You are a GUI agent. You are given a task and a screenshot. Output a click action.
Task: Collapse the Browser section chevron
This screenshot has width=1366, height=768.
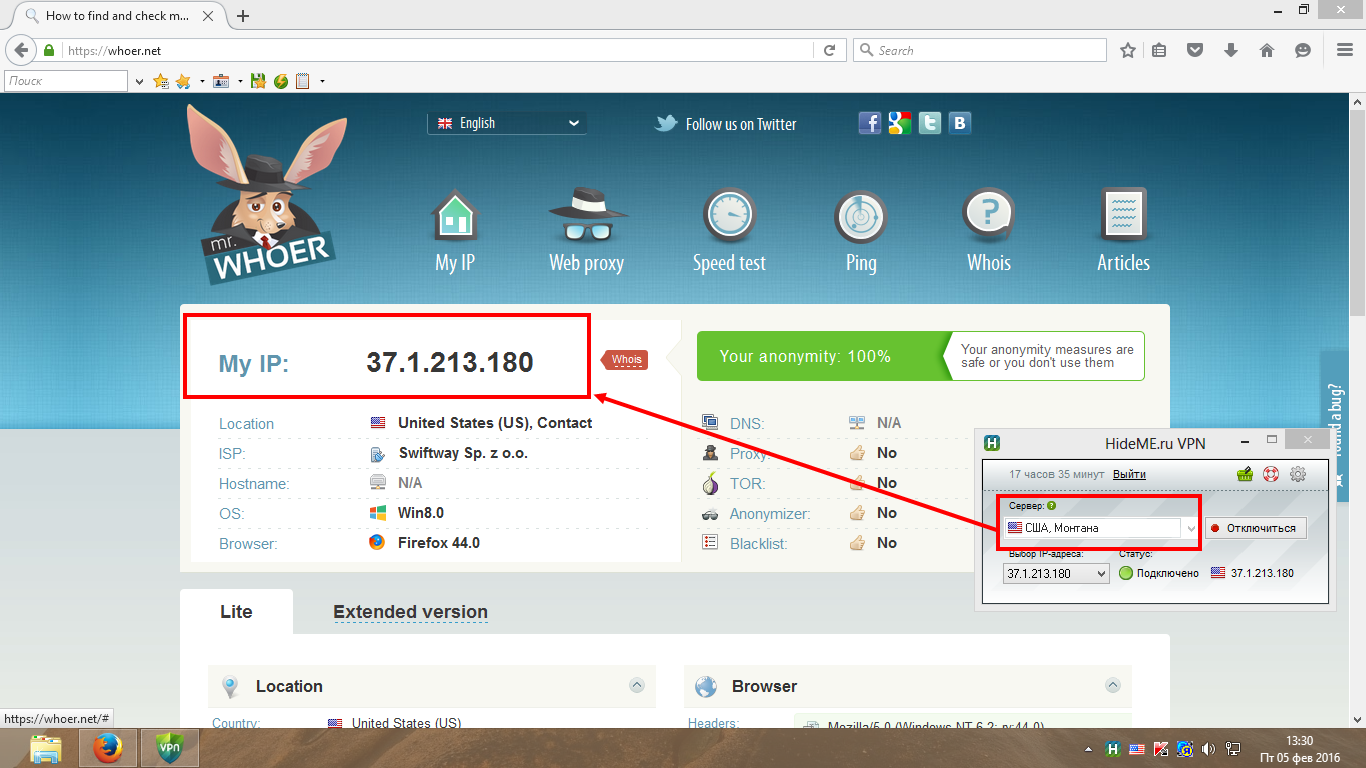(x=1112, y=685)
